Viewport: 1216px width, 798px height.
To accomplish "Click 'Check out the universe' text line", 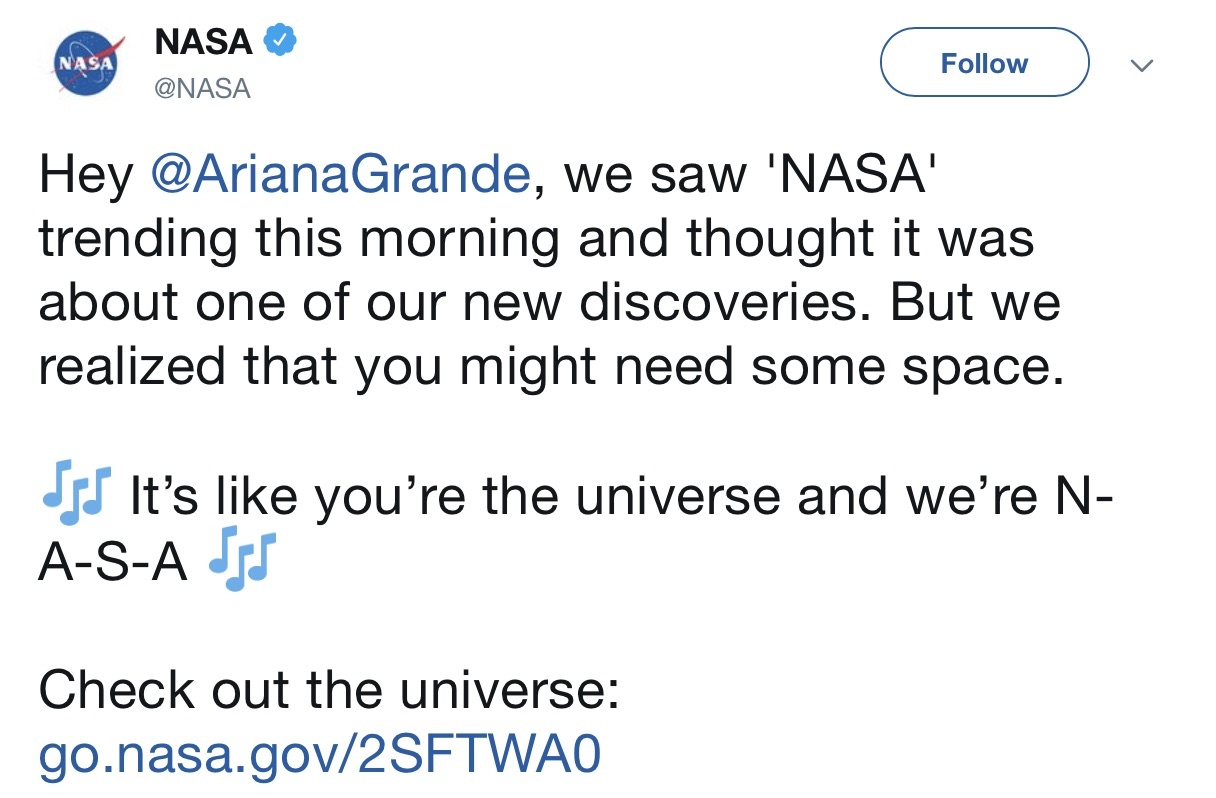I will pos(320,689).
